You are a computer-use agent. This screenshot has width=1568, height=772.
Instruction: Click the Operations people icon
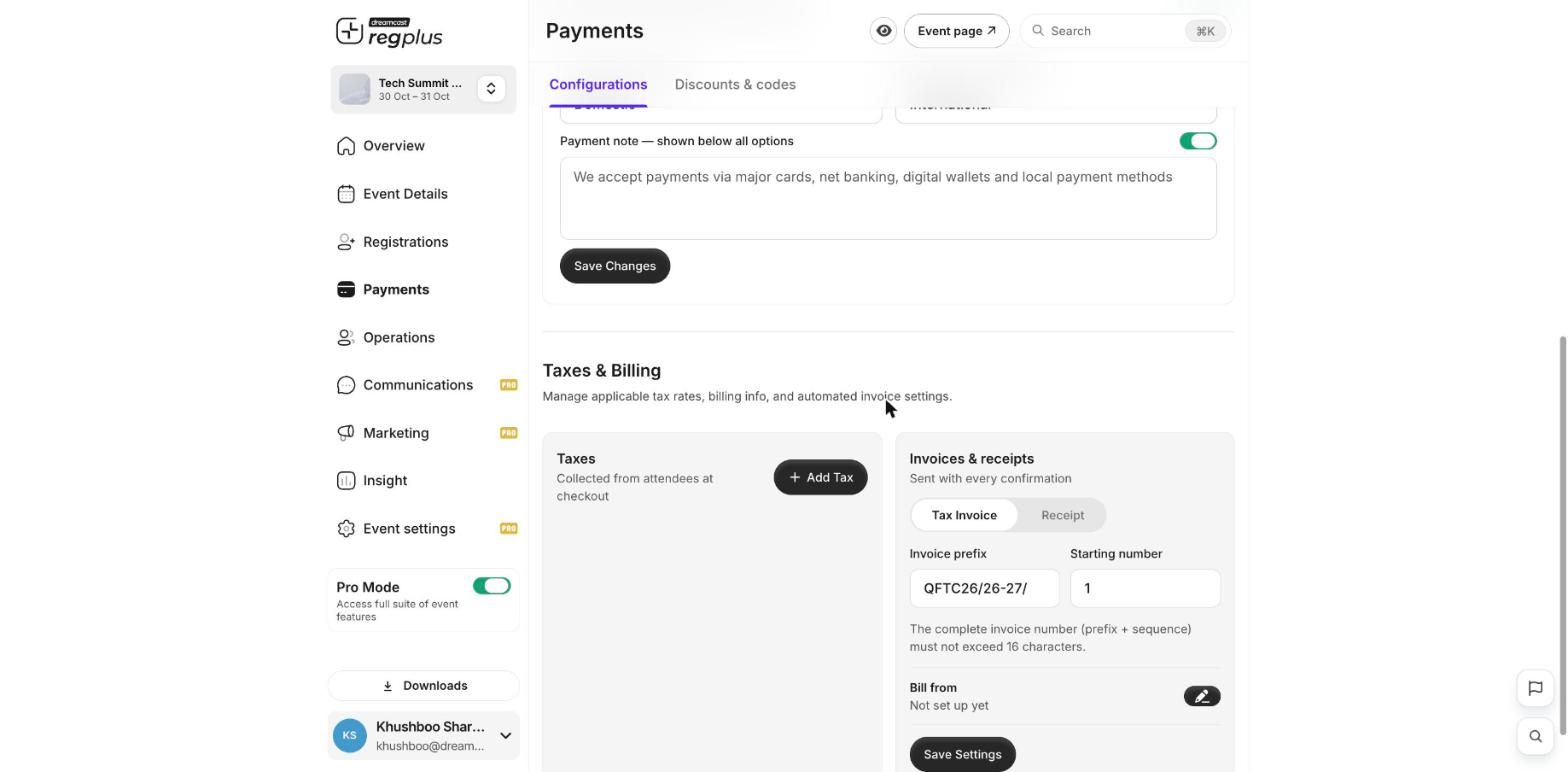(346, 338)
